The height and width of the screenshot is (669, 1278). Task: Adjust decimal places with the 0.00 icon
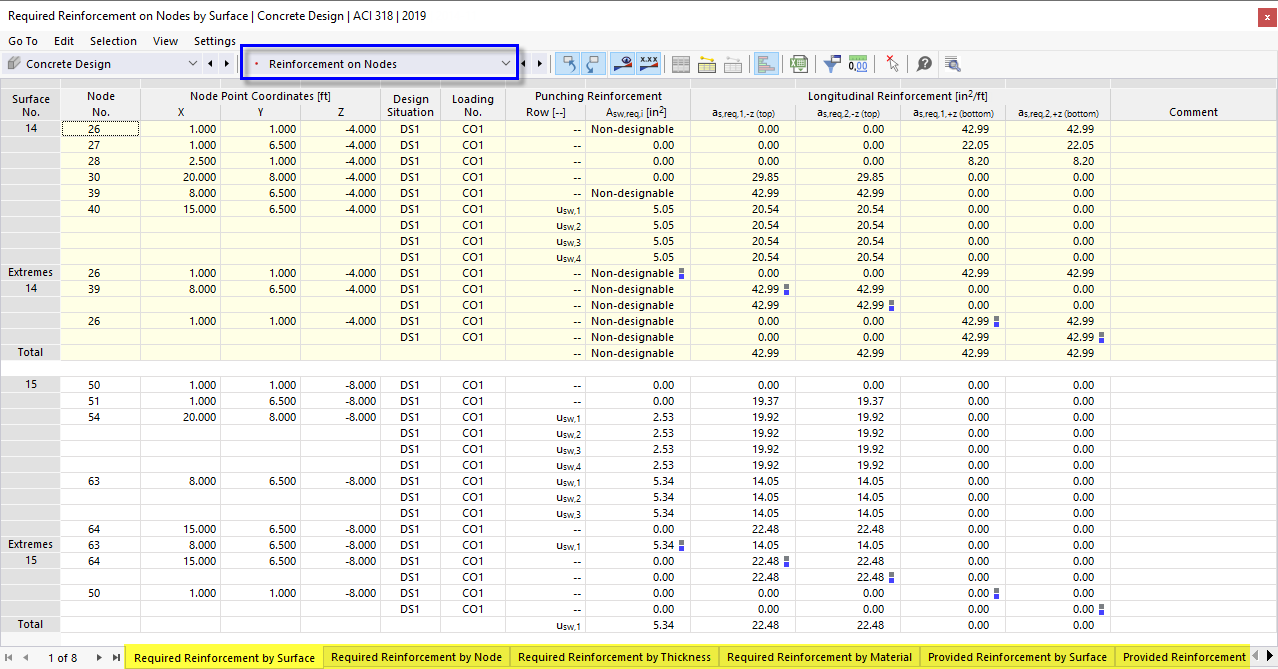tap(859, 63)
